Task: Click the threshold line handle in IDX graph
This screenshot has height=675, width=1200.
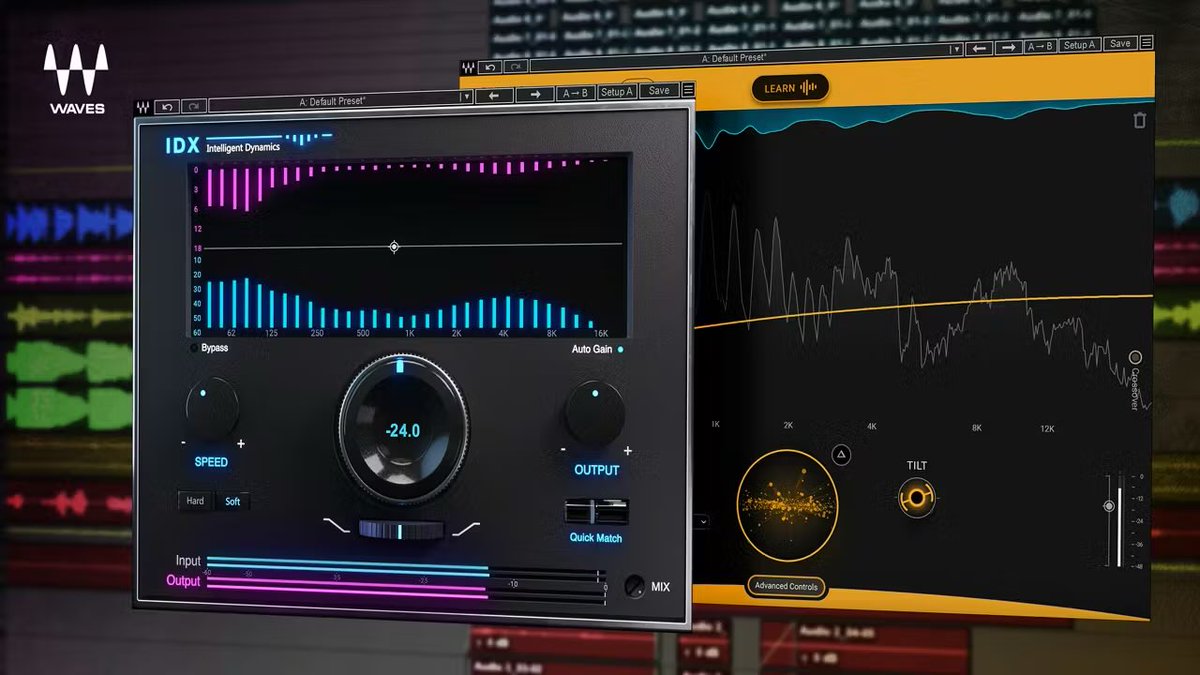Action: pyautogui.click(x=394, y=246)
